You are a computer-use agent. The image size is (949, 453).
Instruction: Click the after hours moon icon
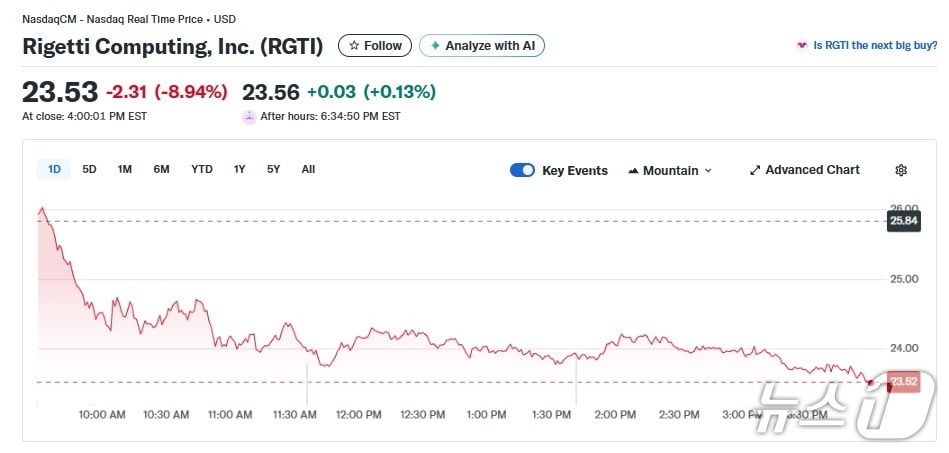pos(249,117)
